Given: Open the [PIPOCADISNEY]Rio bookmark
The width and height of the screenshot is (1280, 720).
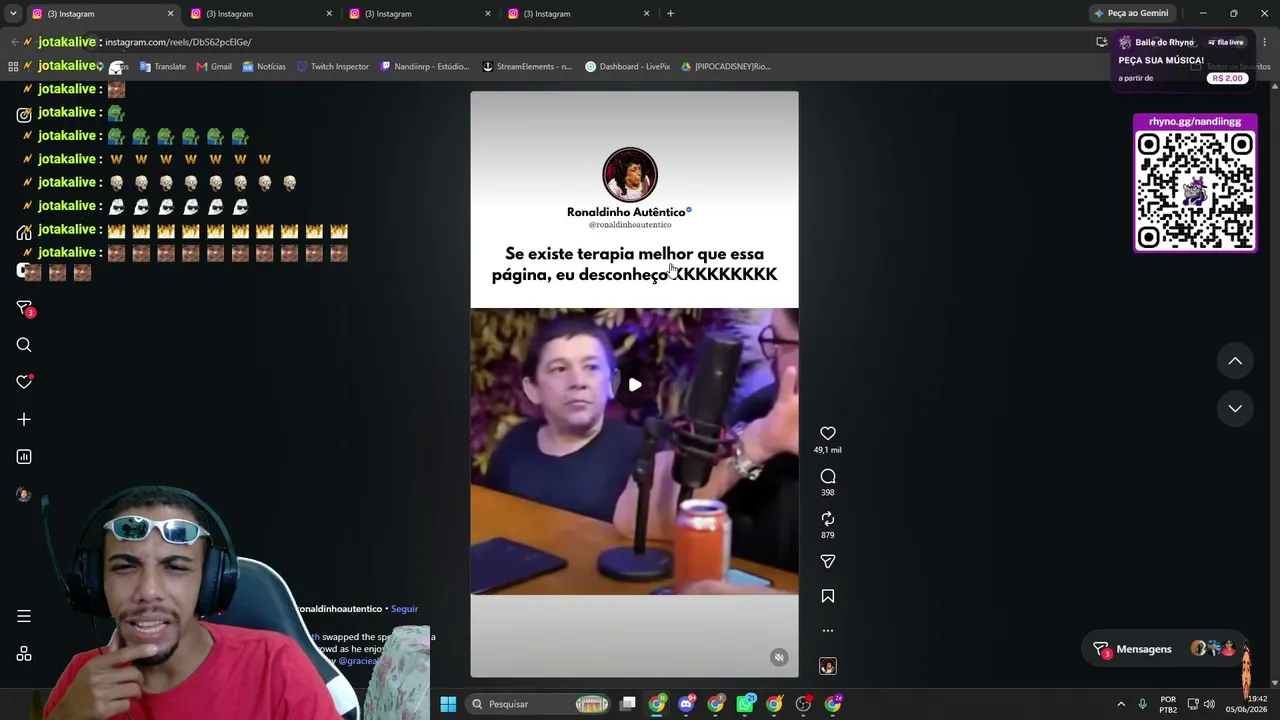Looking at the screenshot, I should [x=726, y=67].
